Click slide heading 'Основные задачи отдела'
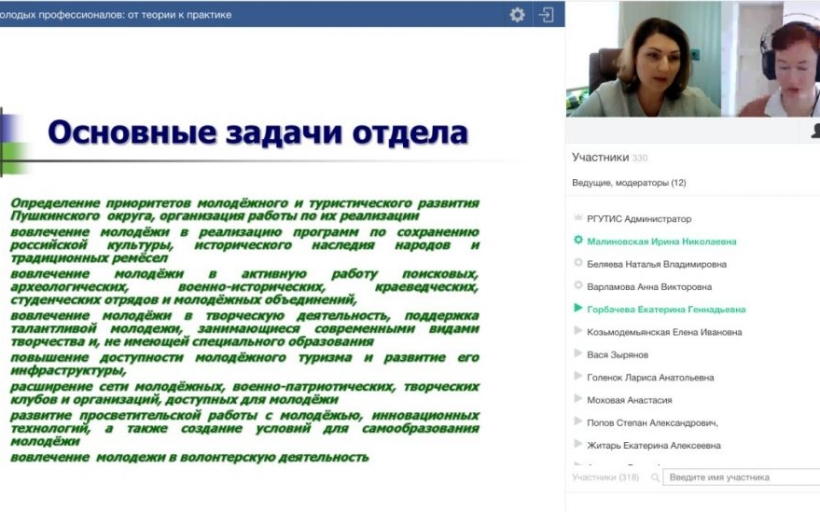The height and width of the screenshot is (512, 820). [258, 132]
